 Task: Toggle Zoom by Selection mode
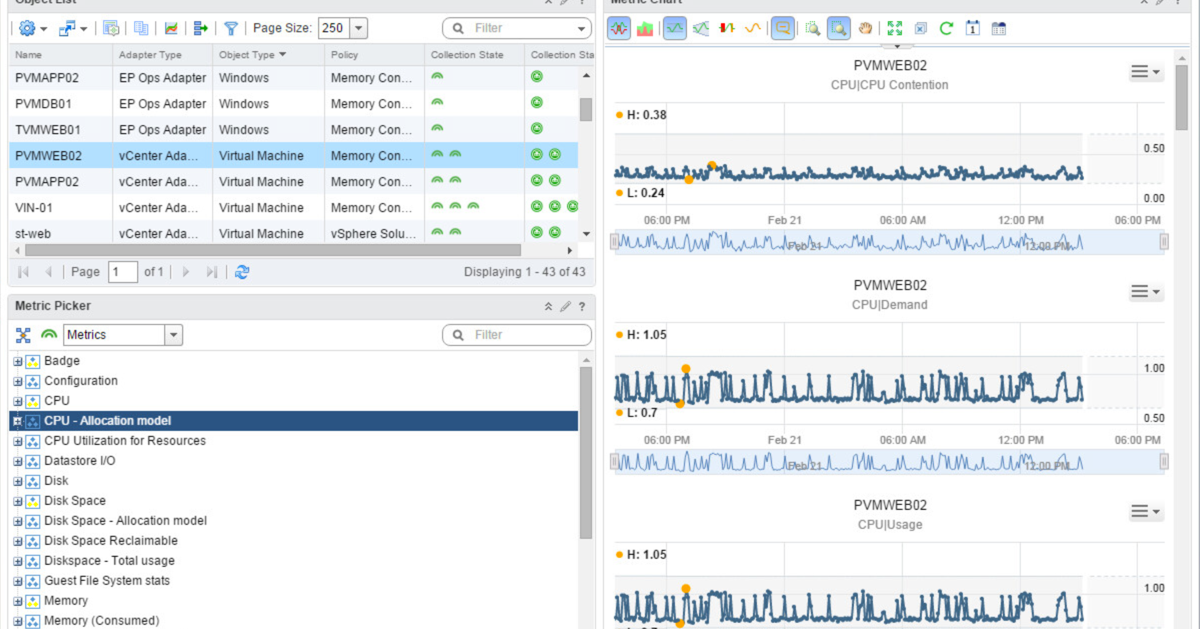838,29
